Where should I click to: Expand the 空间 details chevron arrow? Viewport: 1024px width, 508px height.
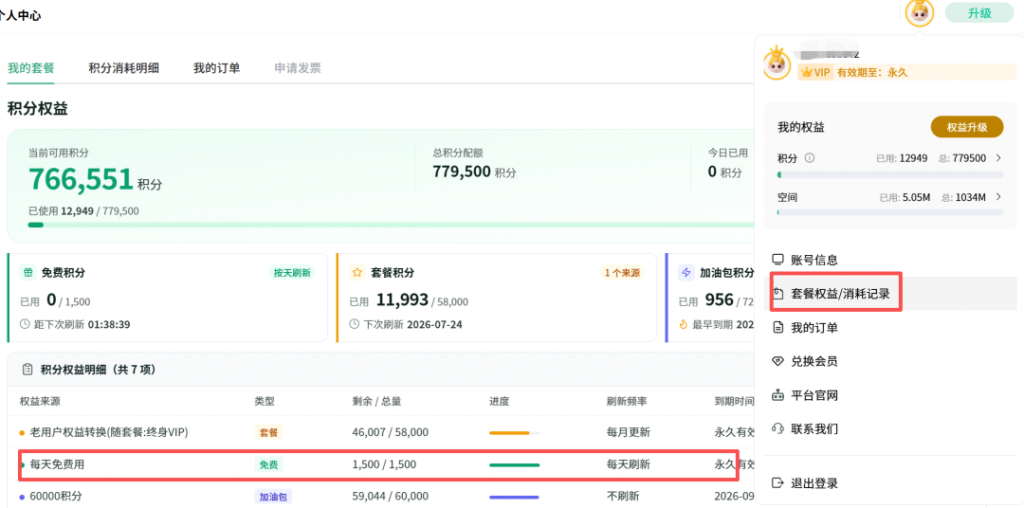tap(998, 197)
